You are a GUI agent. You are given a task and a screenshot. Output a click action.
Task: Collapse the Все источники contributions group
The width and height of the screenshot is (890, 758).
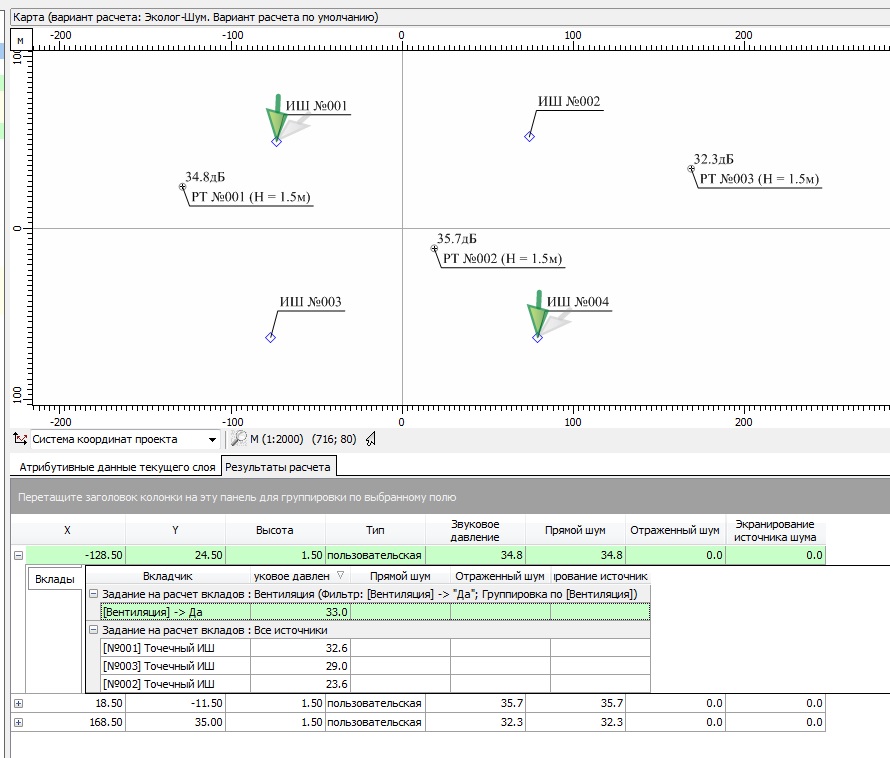click(x=93, y=630)
